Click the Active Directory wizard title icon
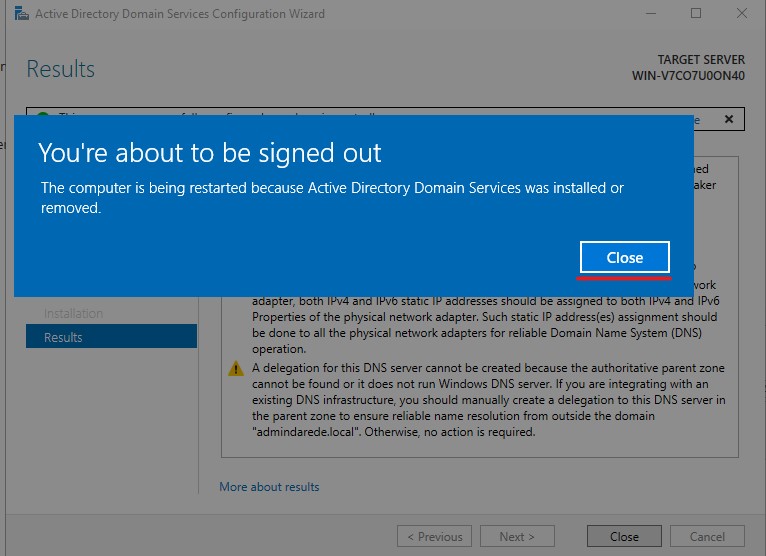The width and height of the screenshot is (766, 556). [x=21, y=13]
